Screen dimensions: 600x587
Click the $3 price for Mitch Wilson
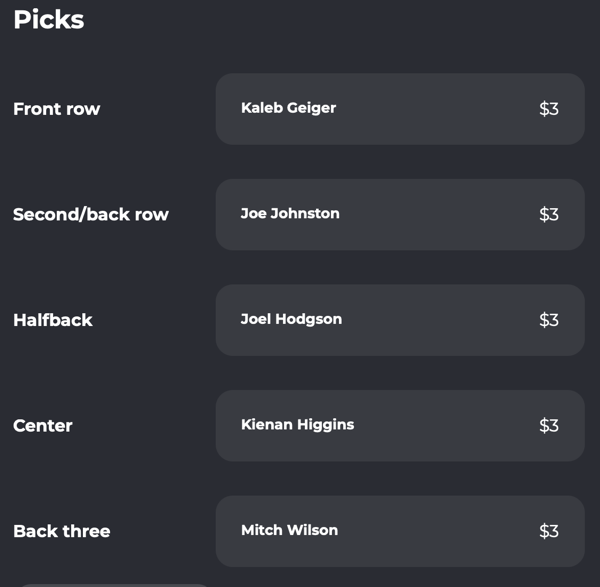point(549,531)
